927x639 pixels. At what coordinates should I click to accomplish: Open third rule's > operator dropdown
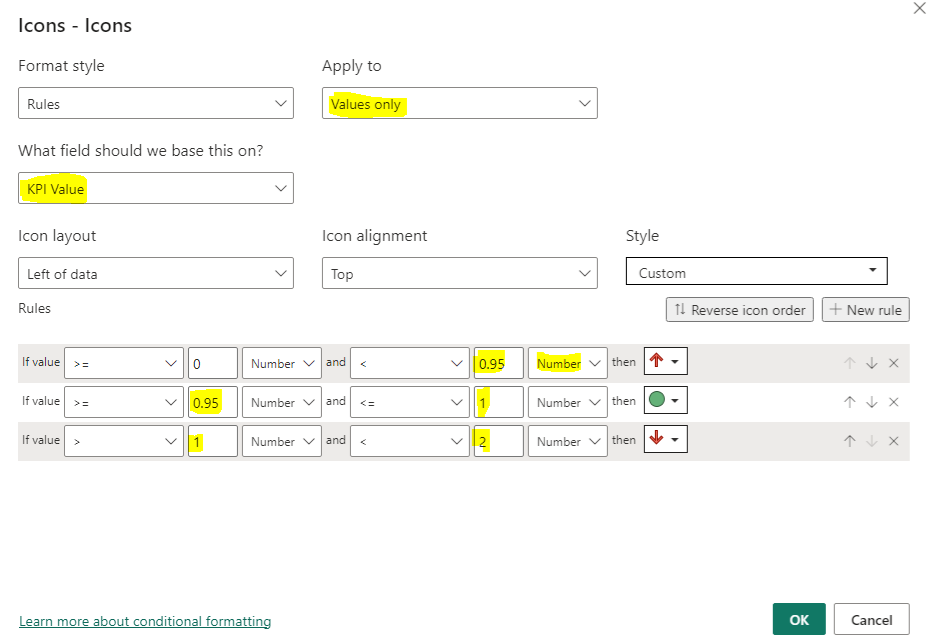[124, 441]
